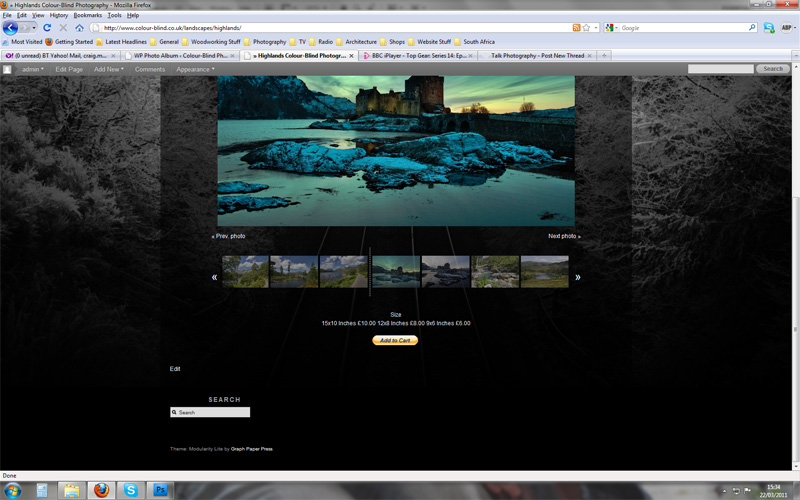
Task: Switch to the BBC iPlayer Top Gear tab
Action: coord(418,56)
